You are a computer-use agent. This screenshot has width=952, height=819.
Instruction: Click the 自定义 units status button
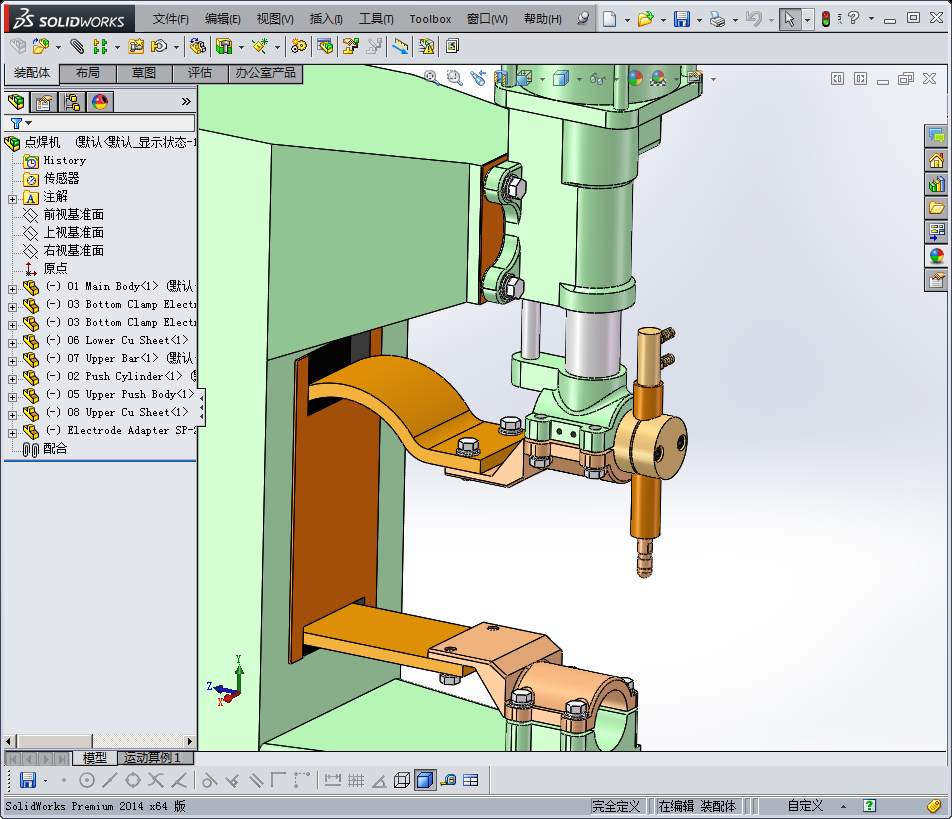tap(805, 806)
